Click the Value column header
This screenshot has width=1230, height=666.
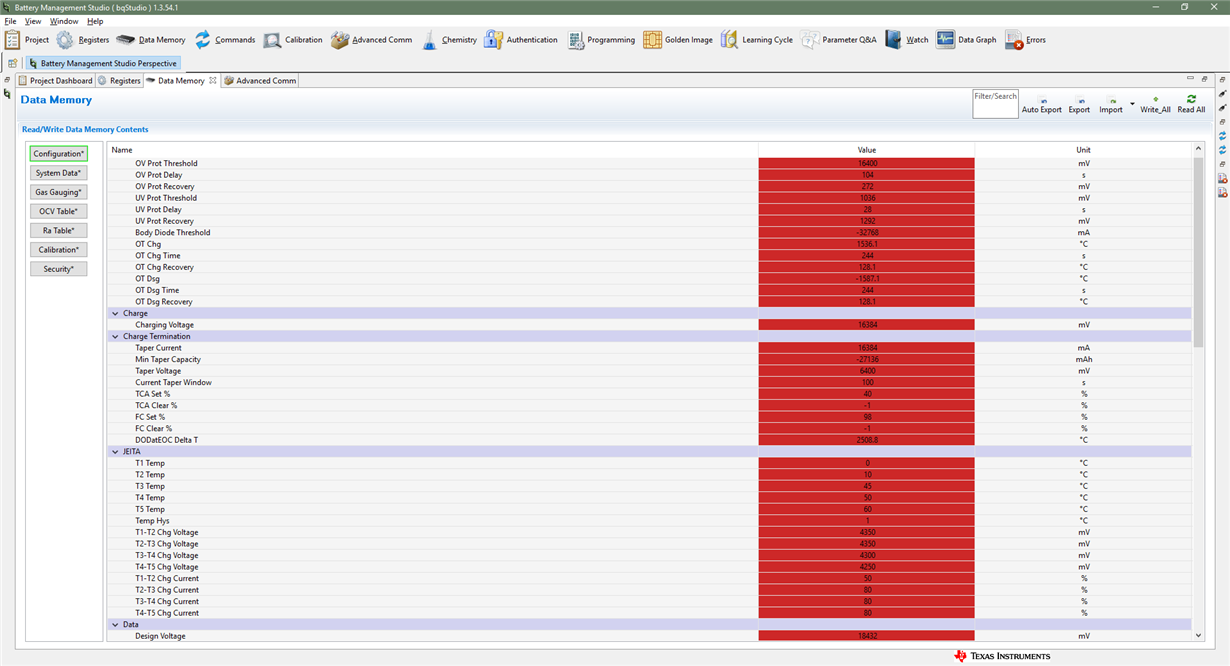point(866,150)
